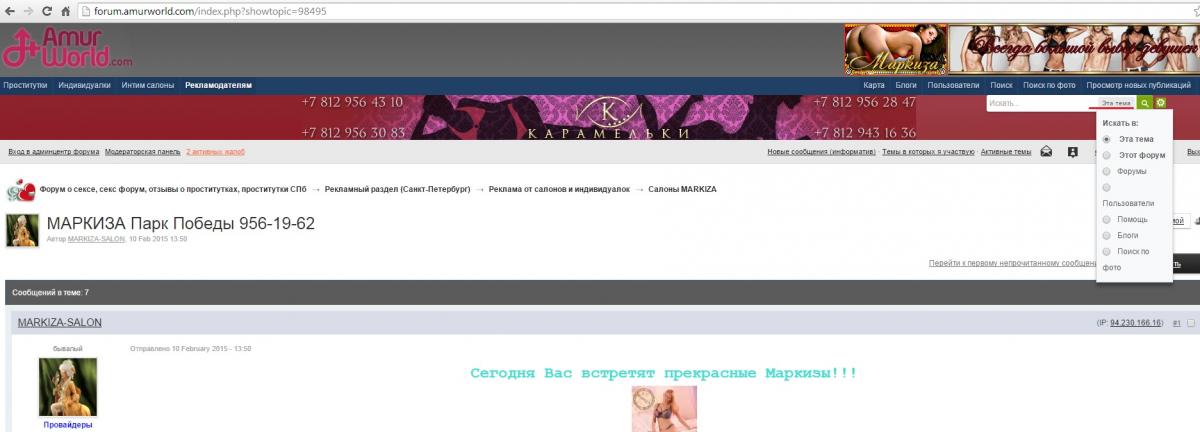This screenshot has width=1200, height=432.
Task: Tick the checkbox next to post #1
Action: (x=1190, y=323)
